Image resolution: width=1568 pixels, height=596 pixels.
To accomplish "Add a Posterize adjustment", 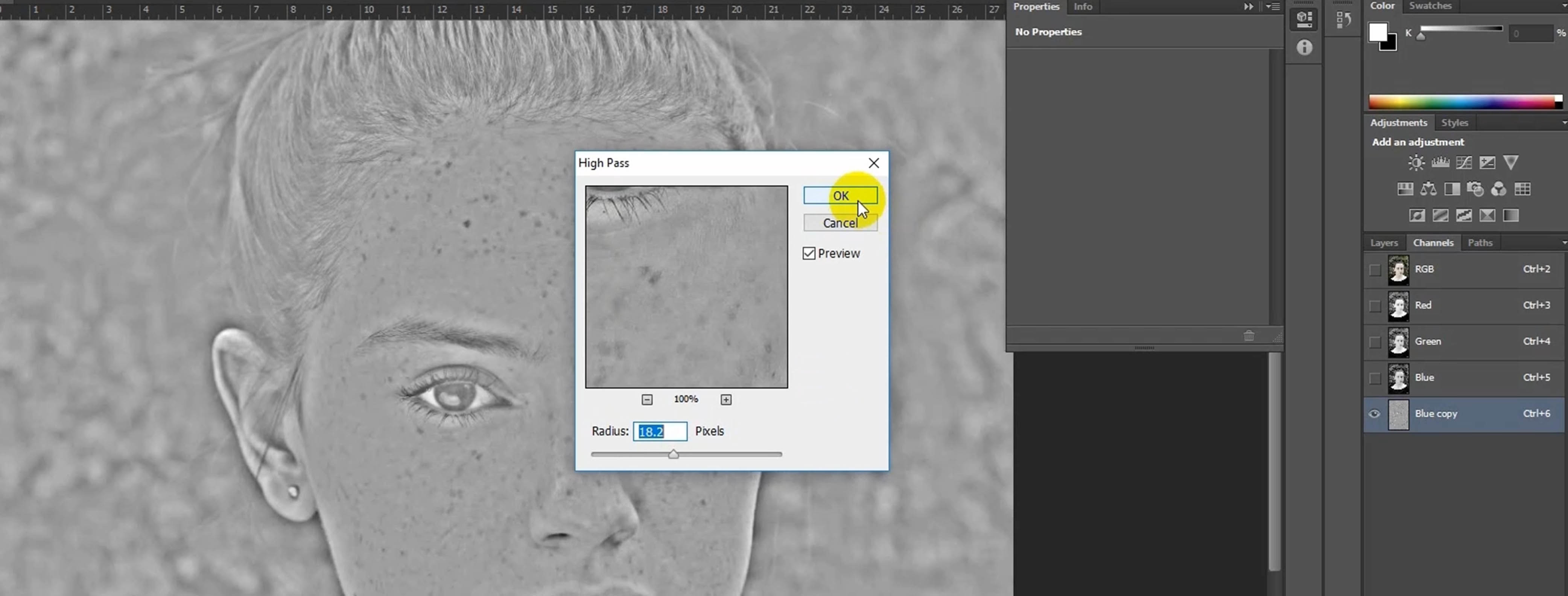I will [1440, 215].
